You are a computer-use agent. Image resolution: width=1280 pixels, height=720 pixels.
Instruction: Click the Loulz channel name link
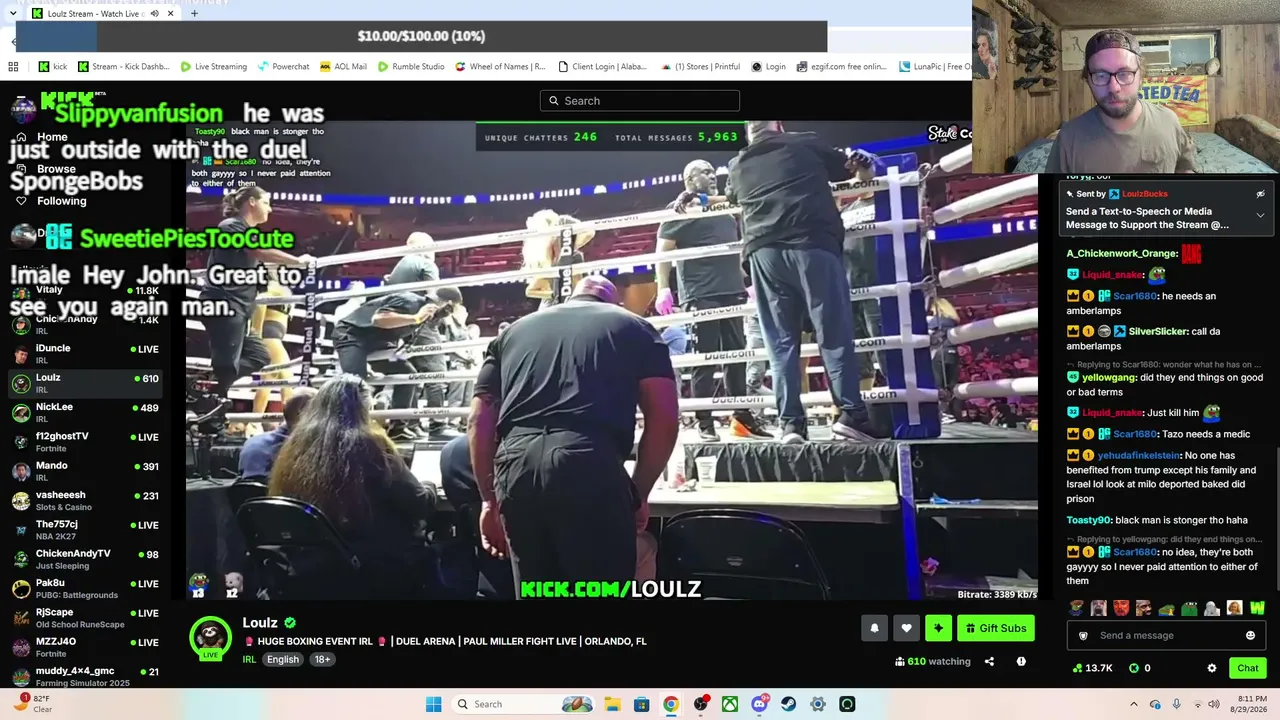click(x=260, y=623)
